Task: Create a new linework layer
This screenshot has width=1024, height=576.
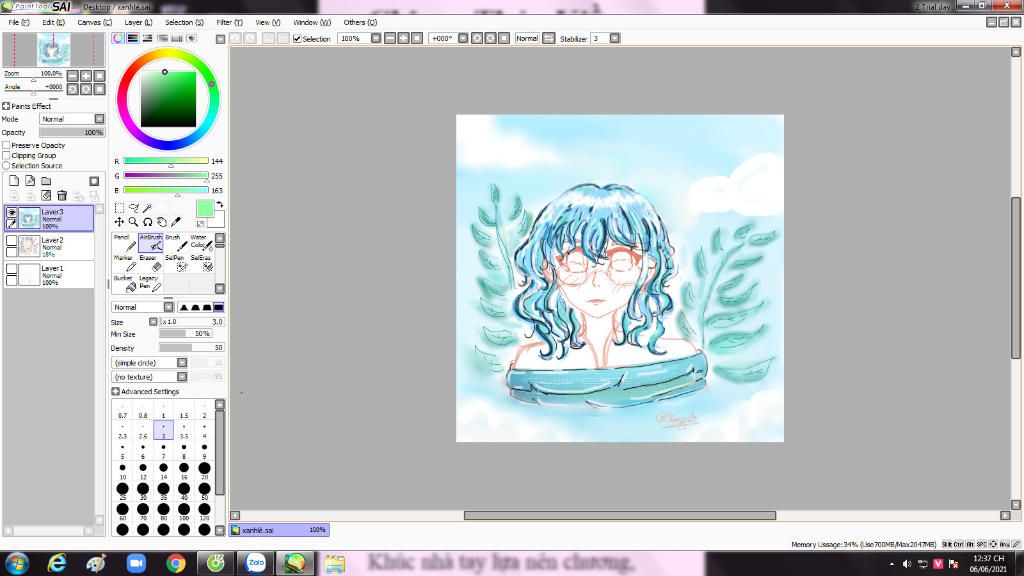Action: pyautogui.click(x=30, y=181)
